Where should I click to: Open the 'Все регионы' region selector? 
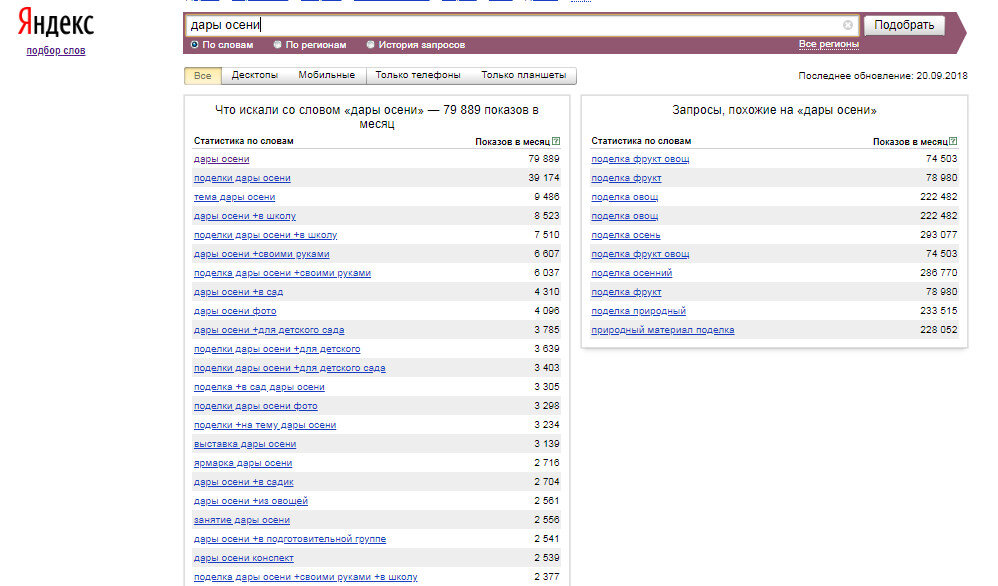coord(829,45)
